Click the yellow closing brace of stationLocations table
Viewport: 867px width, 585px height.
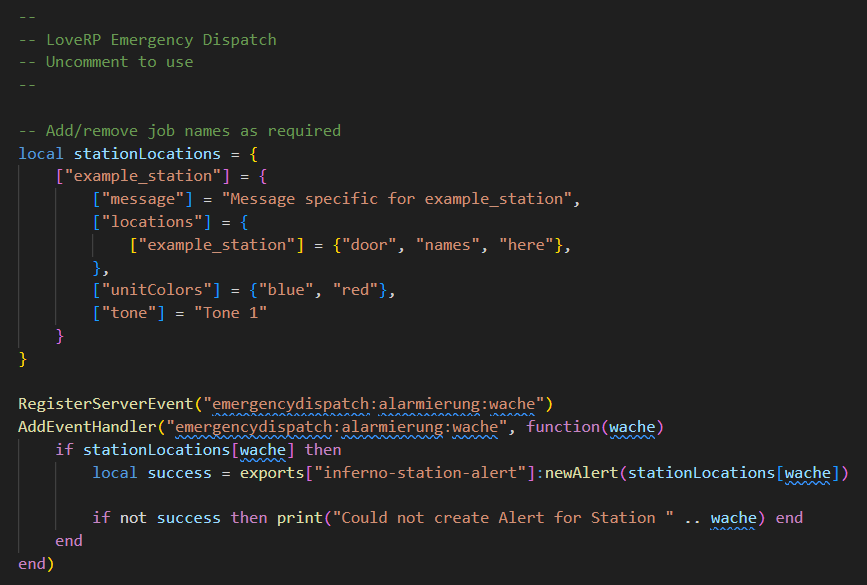tap(23, 359)
